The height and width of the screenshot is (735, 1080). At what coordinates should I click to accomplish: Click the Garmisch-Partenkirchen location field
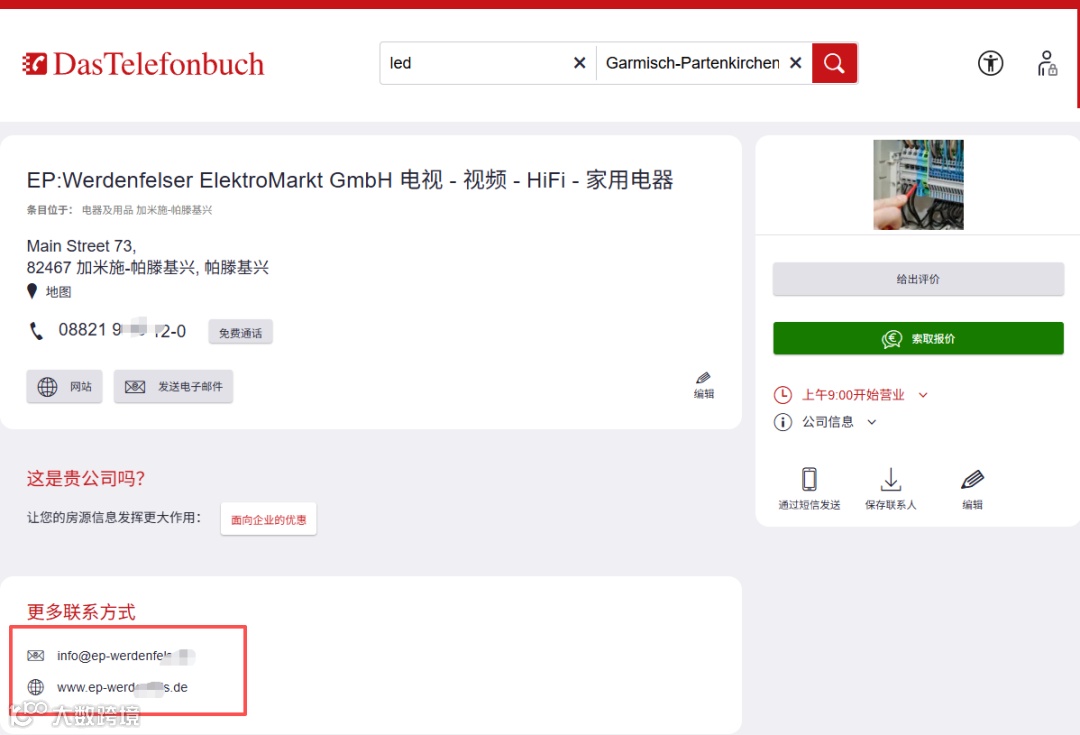click(692, 63)
